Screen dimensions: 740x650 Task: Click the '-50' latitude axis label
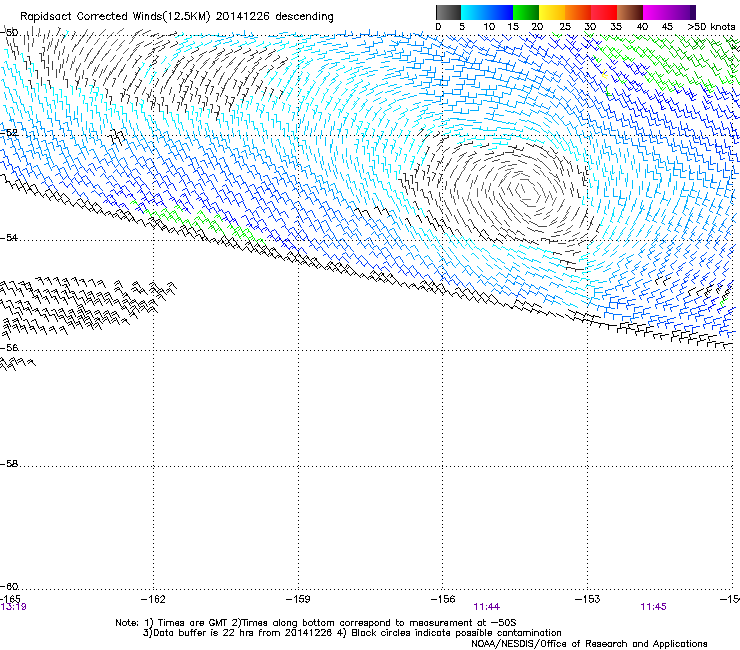pos(9,32)
